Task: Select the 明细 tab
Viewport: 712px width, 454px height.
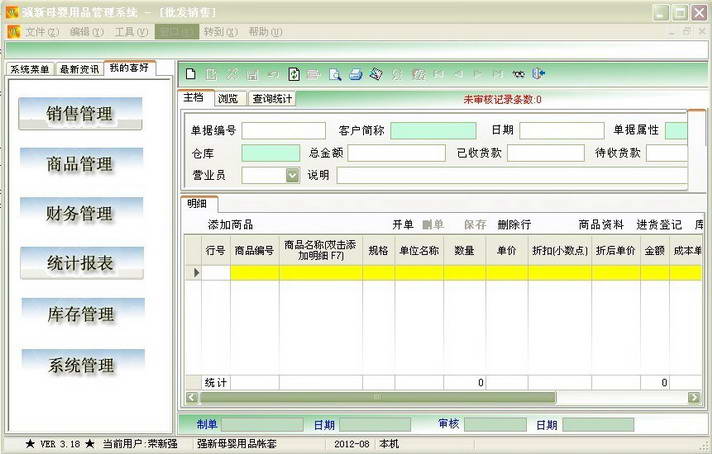Action: (198, 203)
